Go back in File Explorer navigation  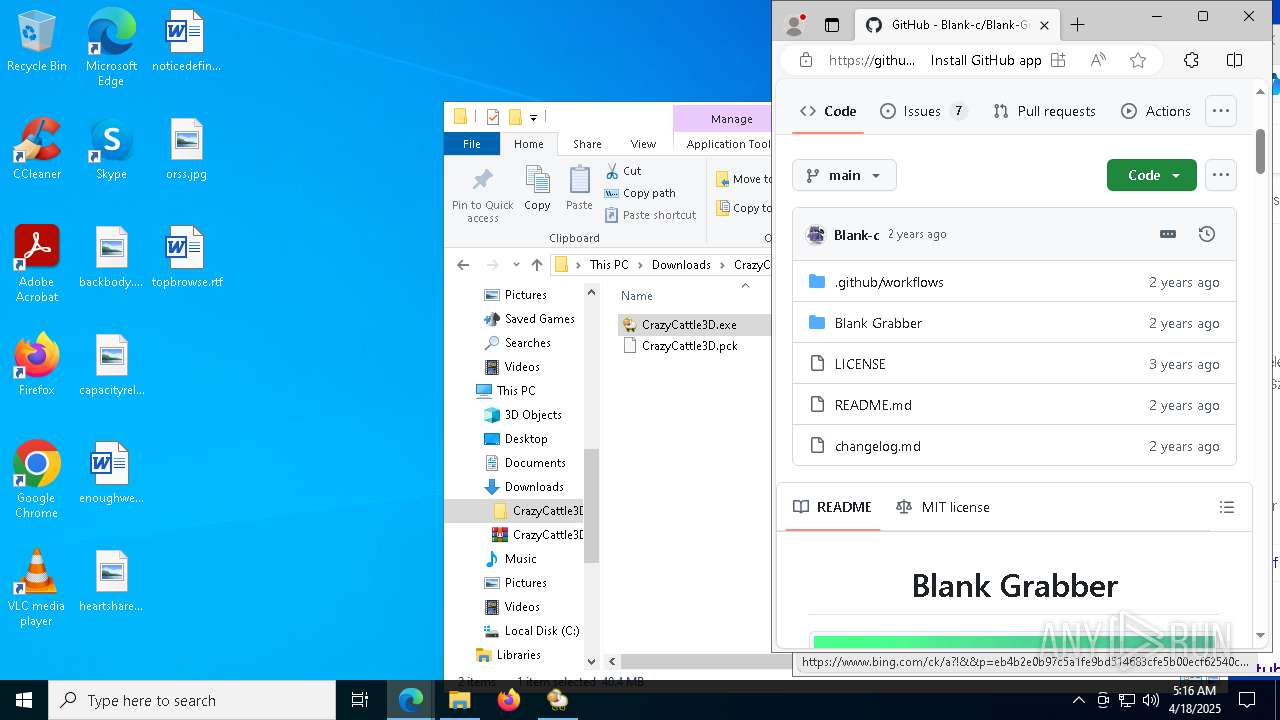tap(462, 265)
